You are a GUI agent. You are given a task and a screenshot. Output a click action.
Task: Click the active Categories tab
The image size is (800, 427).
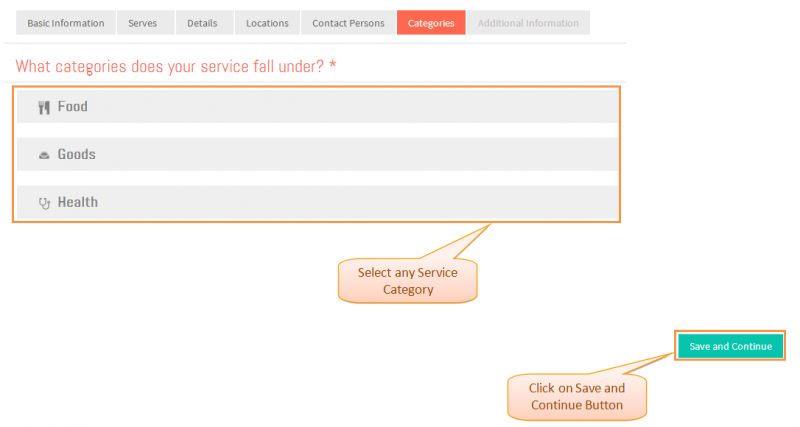click(431, 23)
